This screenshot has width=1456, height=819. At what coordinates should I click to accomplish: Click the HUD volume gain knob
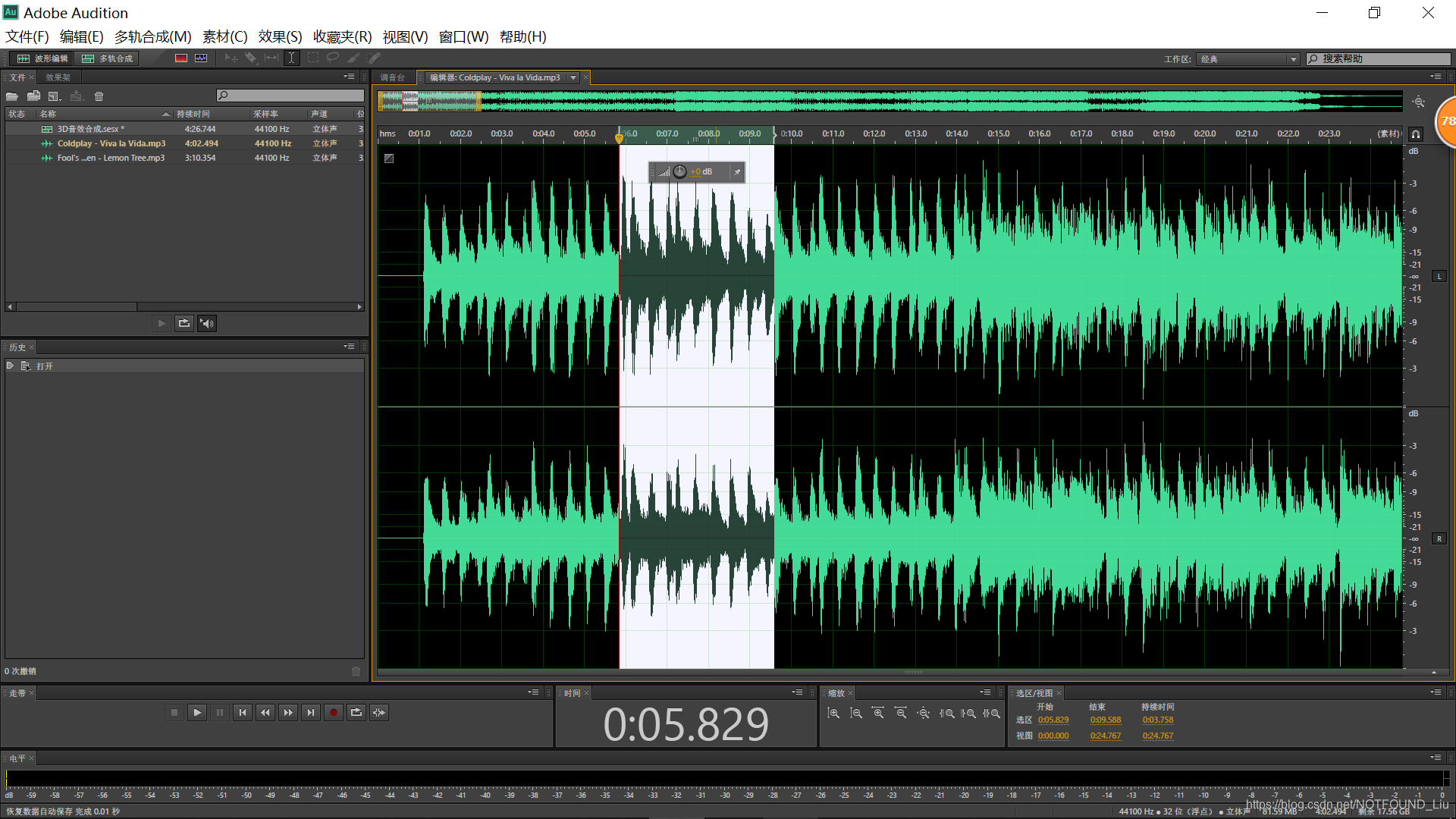[x=680, y=172]
